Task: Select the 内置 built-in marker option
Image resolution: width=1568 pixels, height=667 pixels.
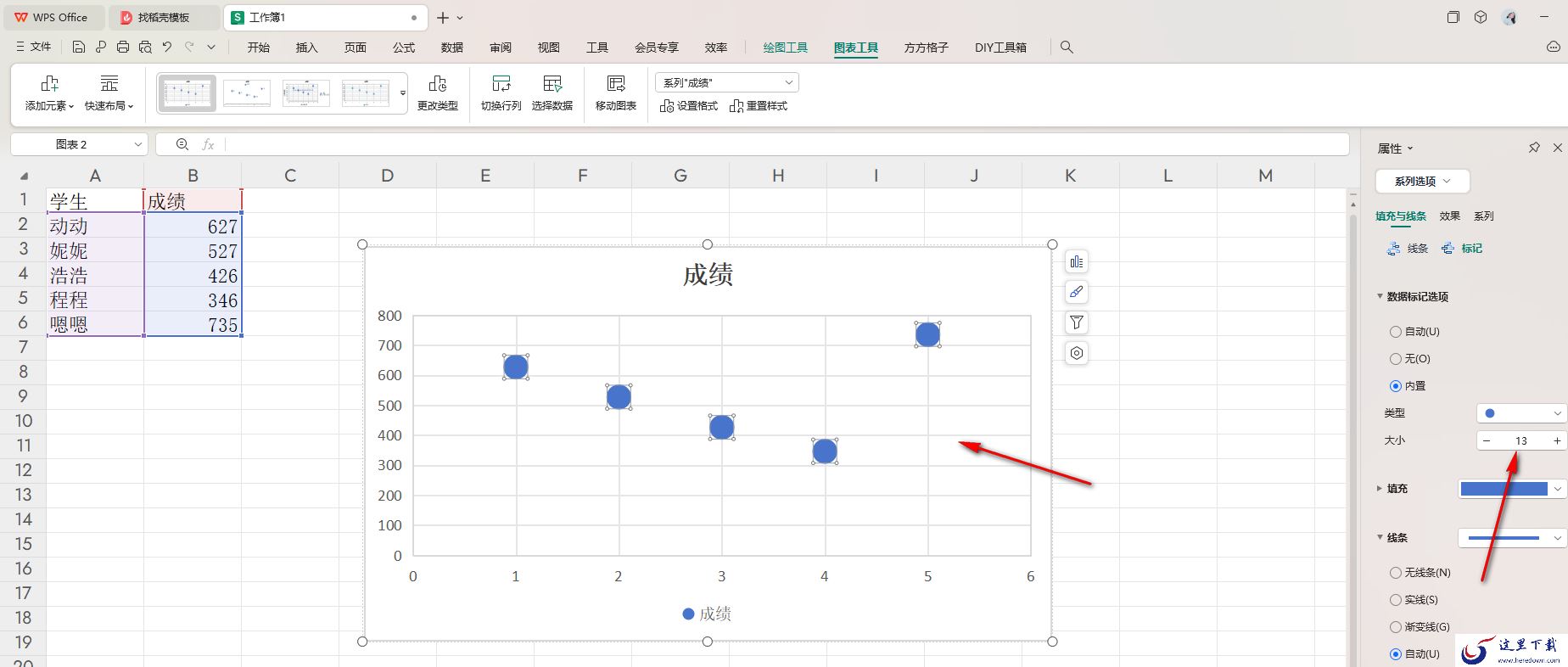Action: [1408, 386]
